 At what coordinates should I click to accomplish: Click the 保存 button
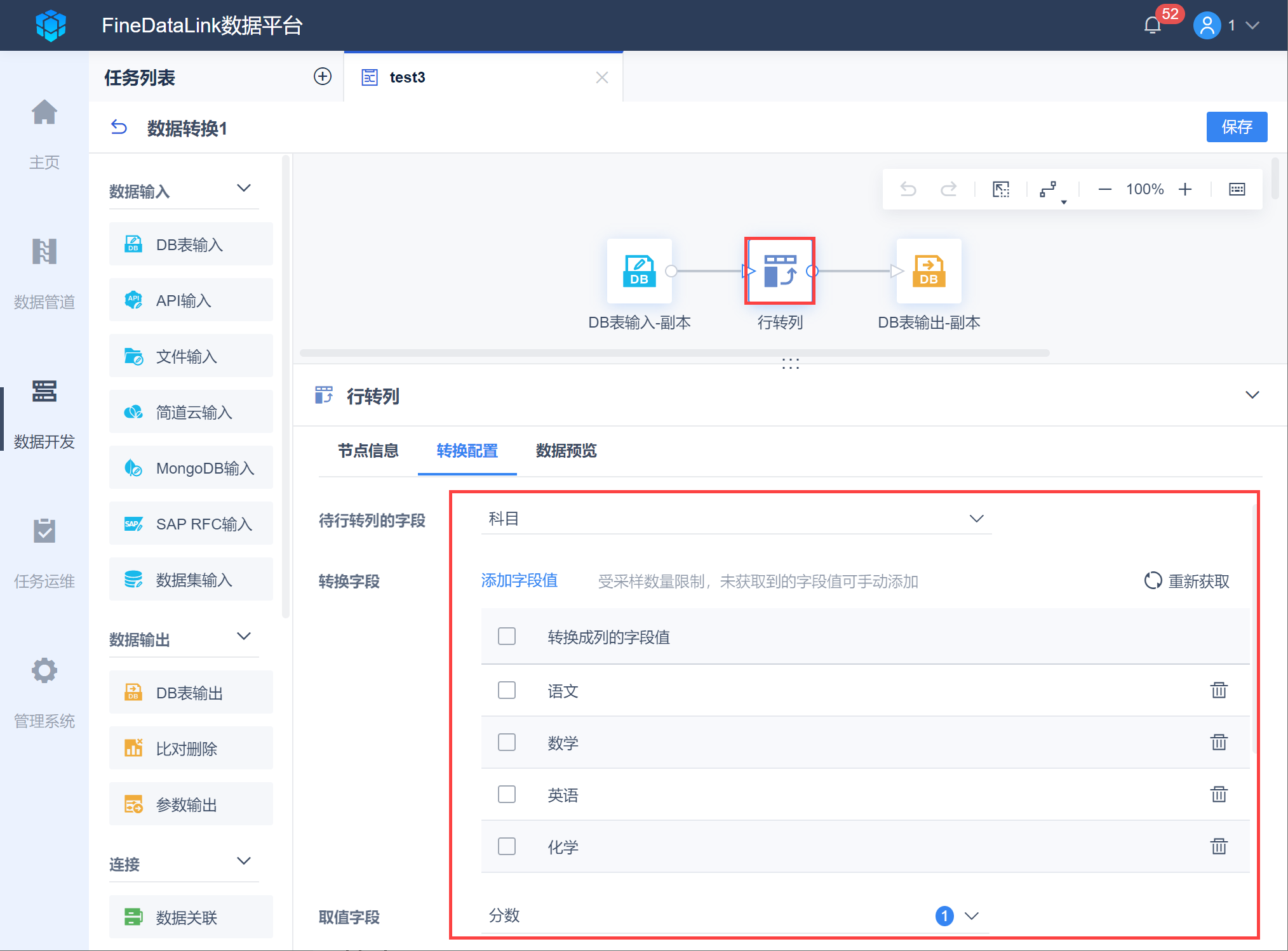click(1236, 127)
